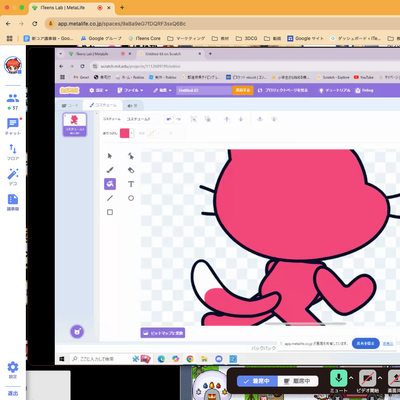The width and height of the screenshot is (400, 400).
Task: Open the decoration magic wand icon
Action: pos(13,177)
